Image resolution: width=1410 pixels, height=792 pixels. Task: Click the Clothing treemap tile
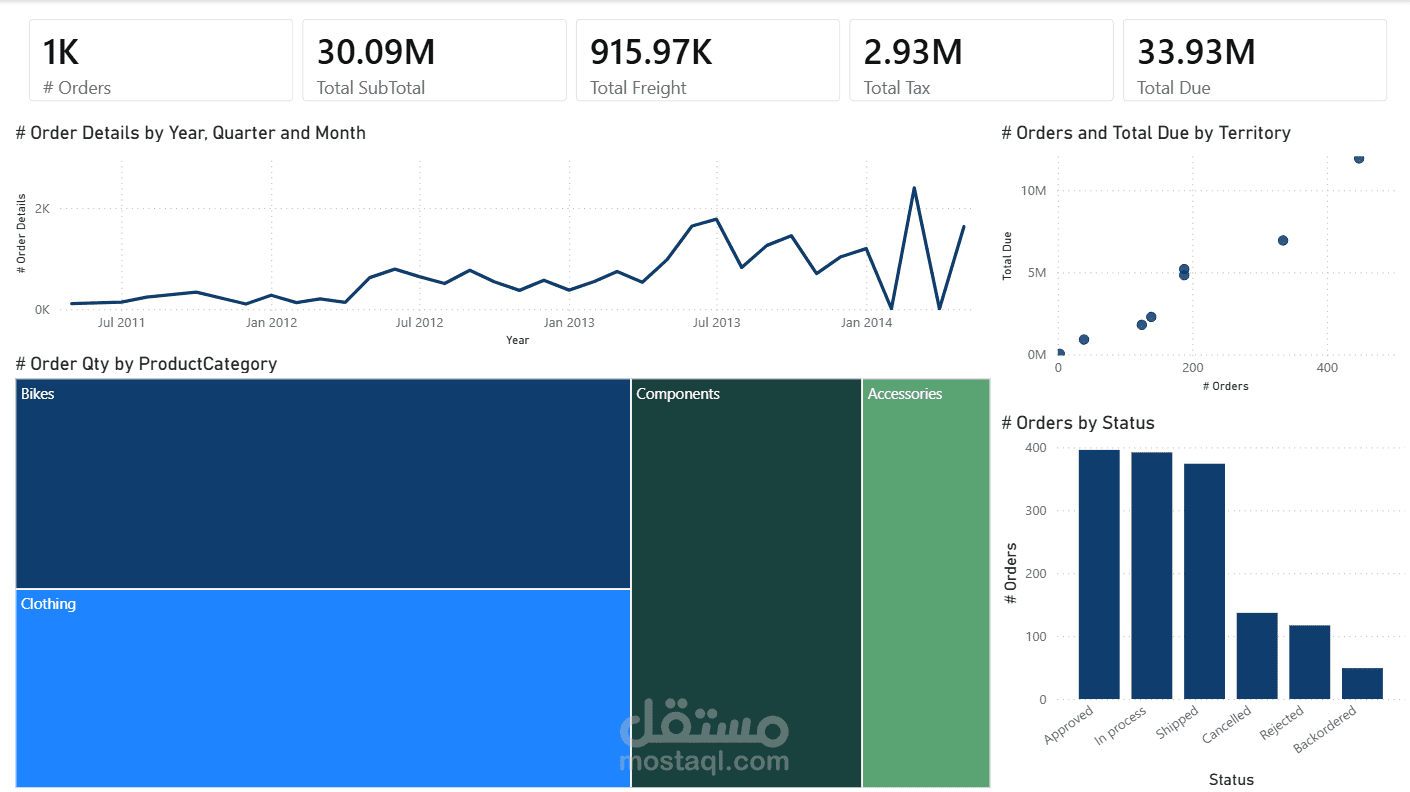(323, 688)
